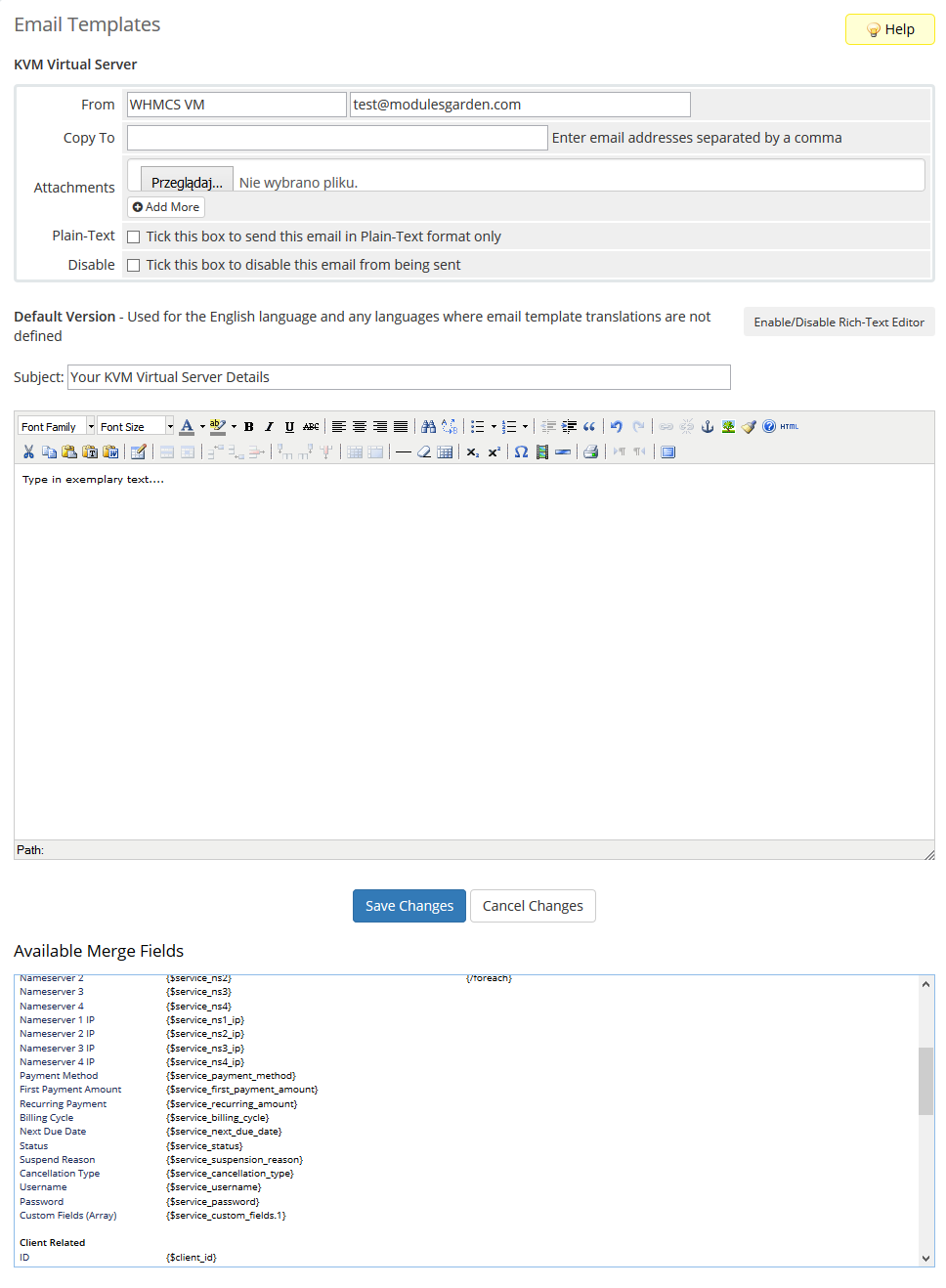The width and height of the screenshot is (946, 1288).
Task: Apply underline formatting
Action: (290, 426)
